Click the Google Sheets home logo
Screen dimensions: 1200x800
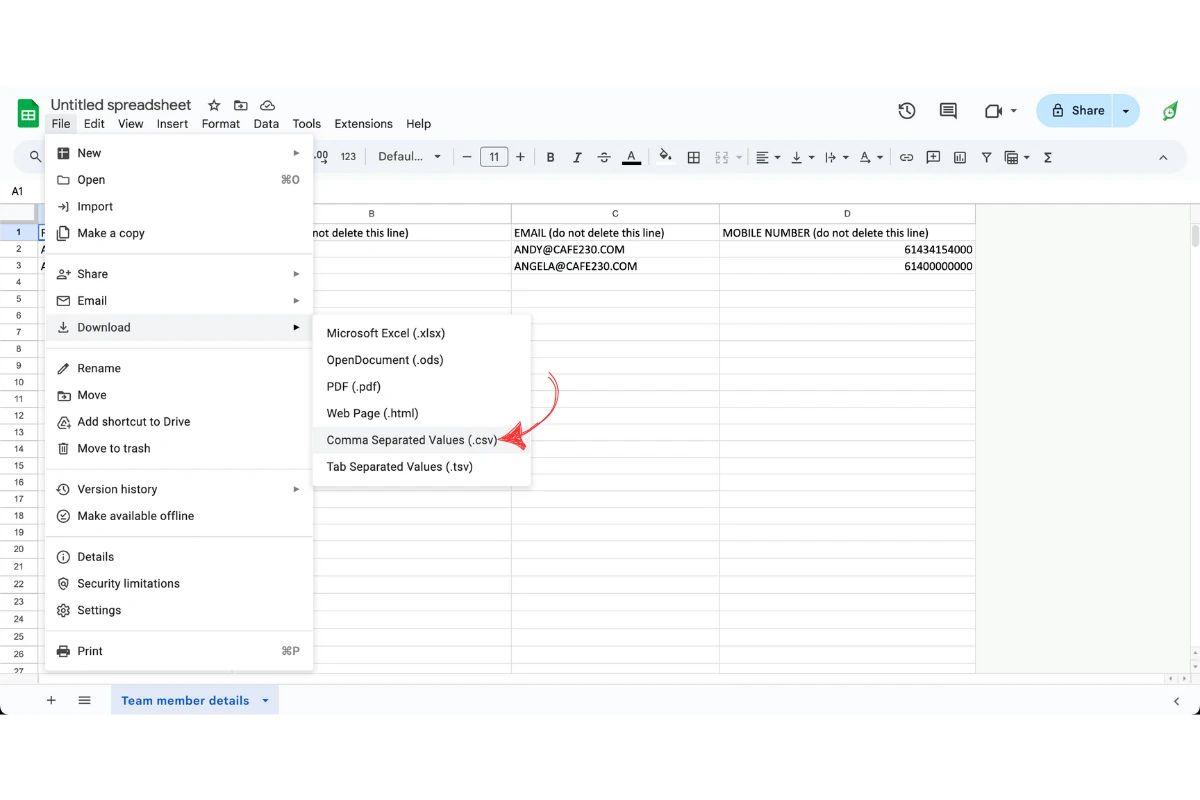28,113
